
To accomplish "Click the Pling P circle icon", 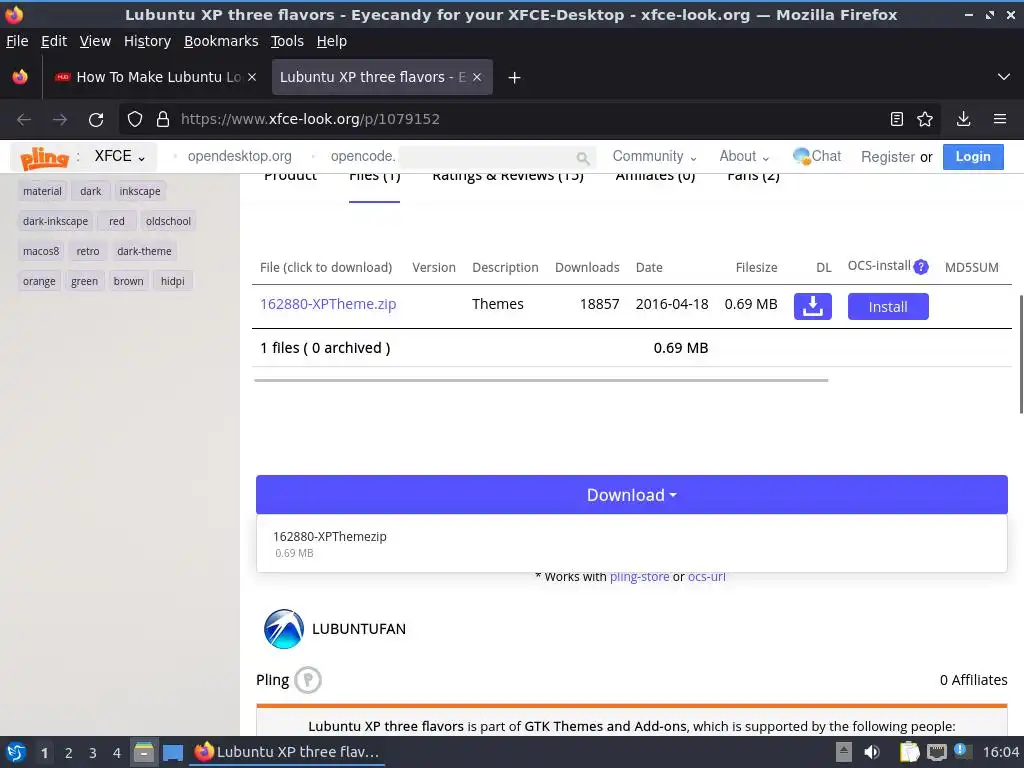I will [x=308, y=680].
